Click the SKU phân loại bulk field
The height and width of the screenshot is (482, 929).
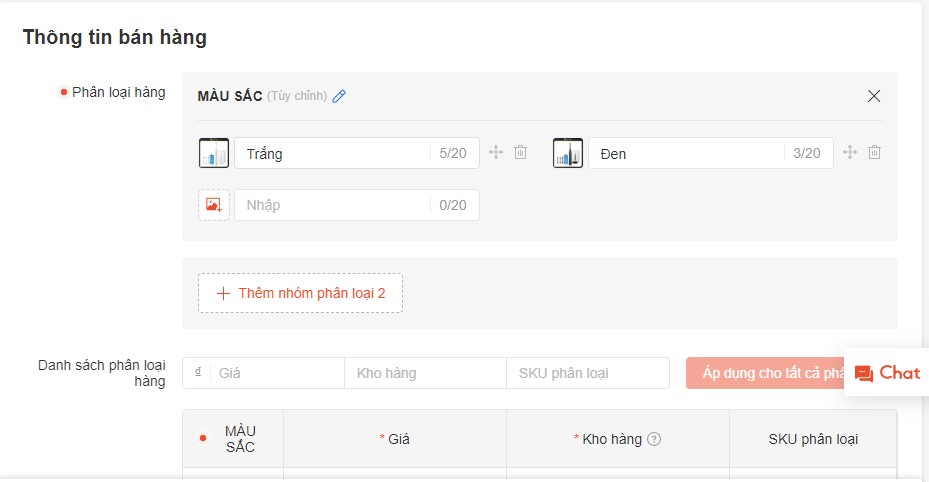tap(588, 373)
